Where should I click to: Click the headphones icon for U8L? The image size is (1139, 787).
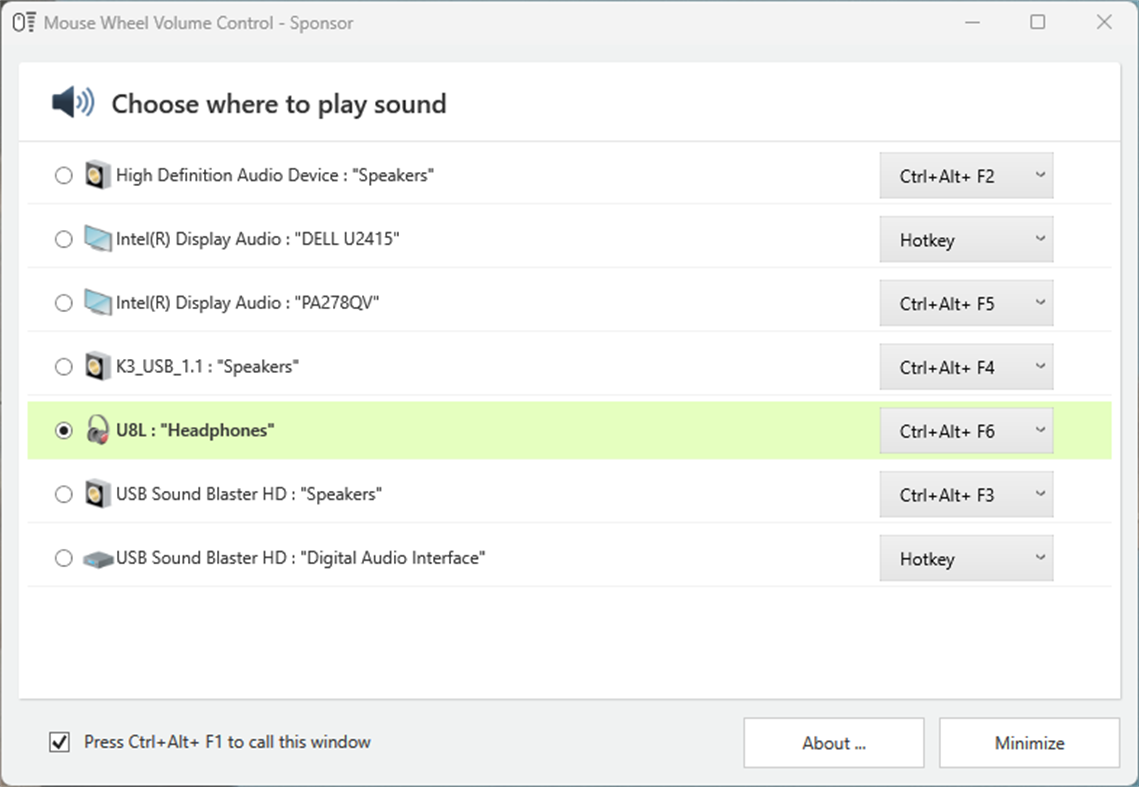[x=97, y=431]
